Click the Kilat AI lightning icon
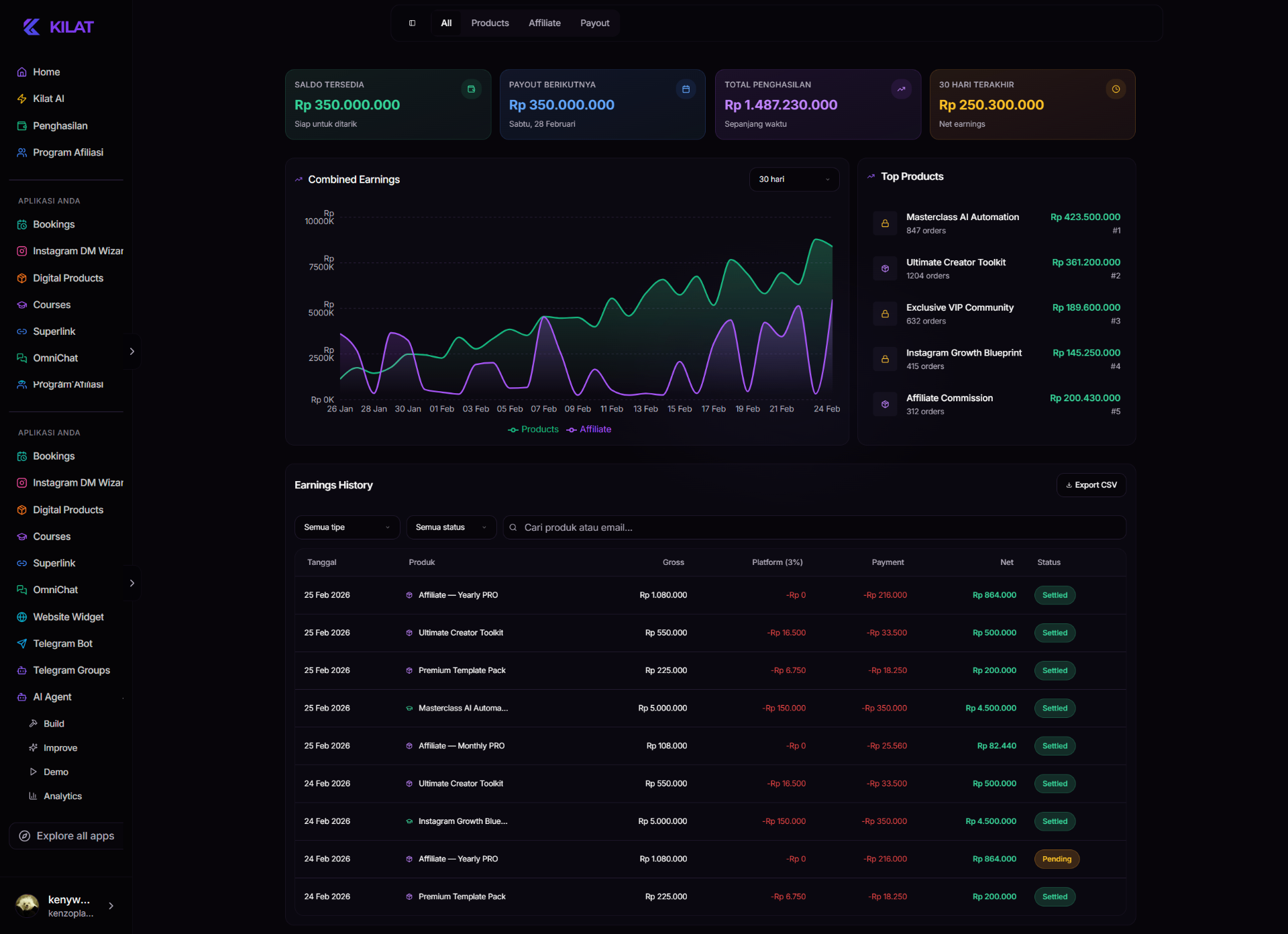 [x=21, y=99]
